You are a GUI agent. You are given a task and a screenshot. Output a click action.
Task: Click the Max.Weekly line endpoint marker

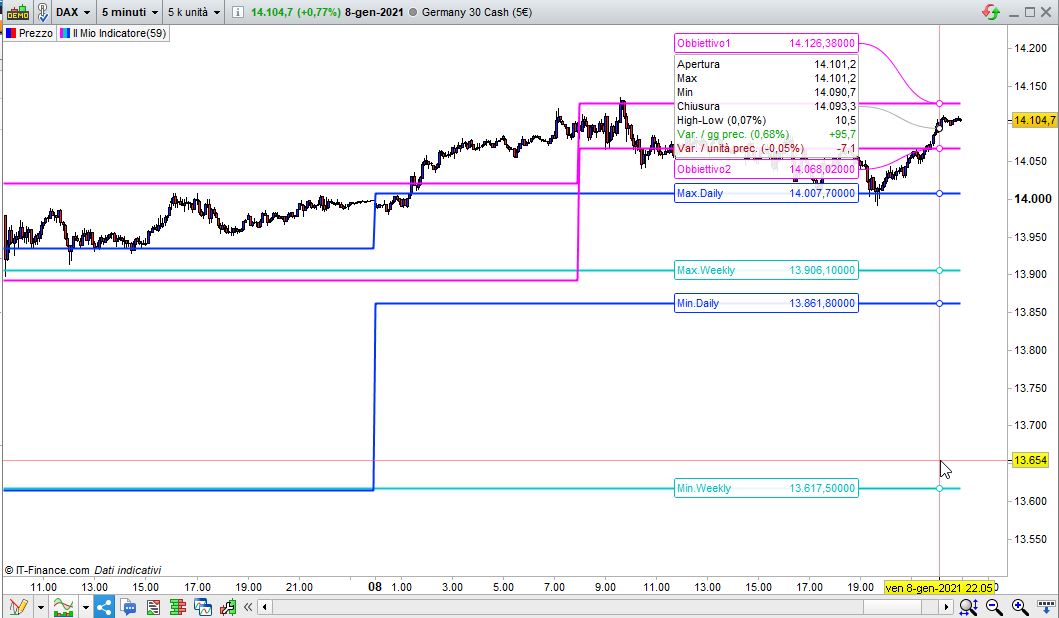click(x=939, y=271)
